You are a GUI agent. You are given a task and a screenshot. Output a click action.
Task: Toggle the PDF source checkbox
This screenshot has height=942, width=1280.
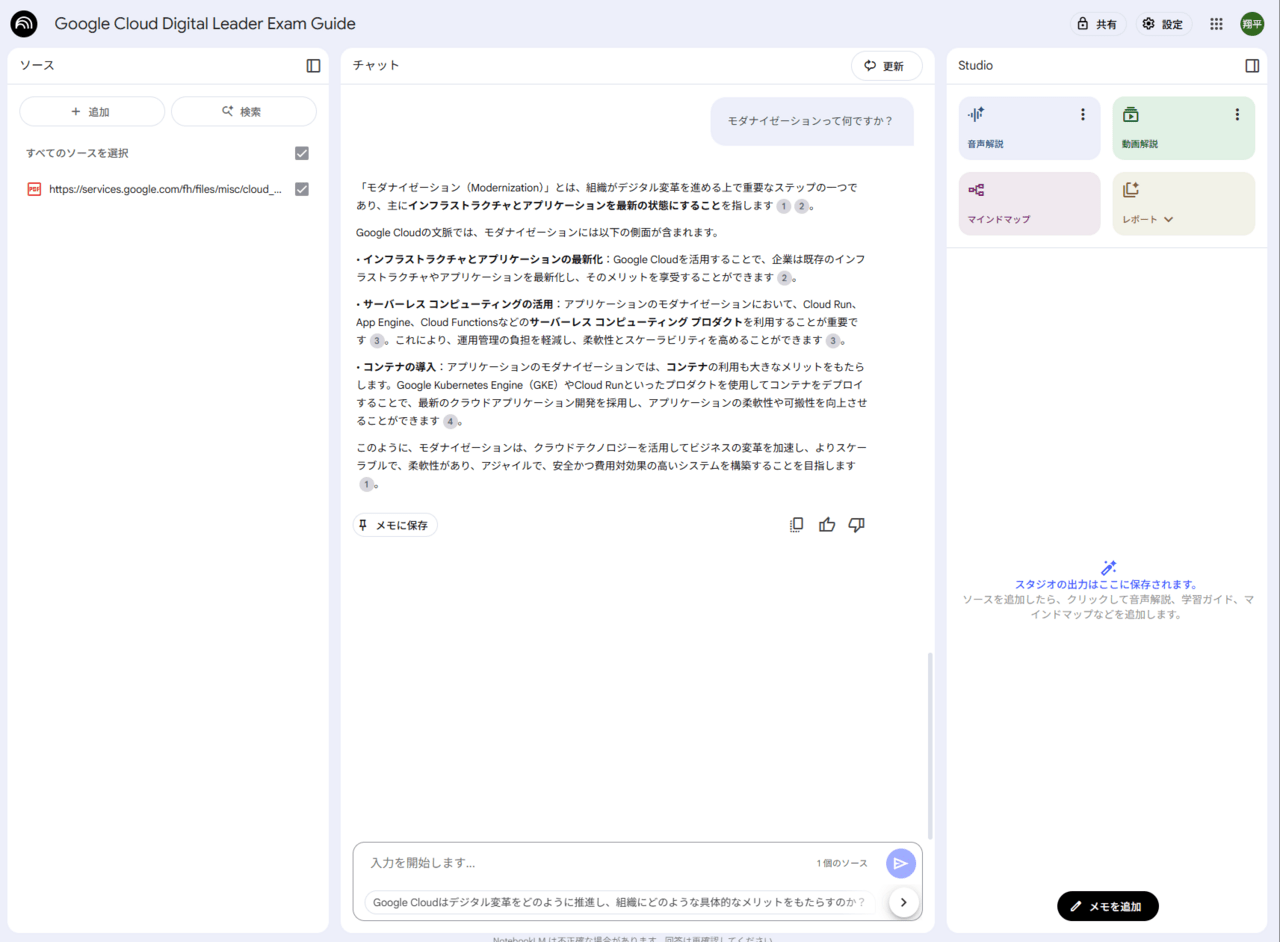tap(302, 189)
